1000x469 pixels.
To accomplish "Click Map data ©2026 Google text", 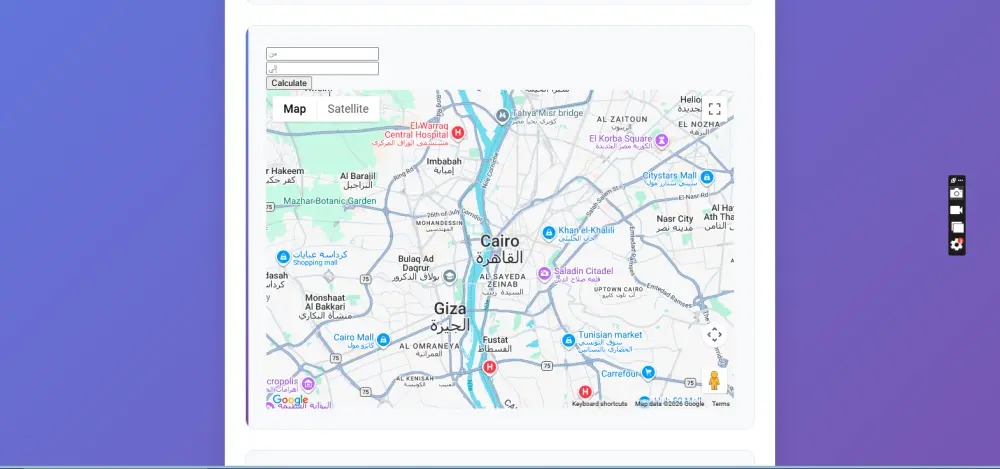I will pos(670,404).
